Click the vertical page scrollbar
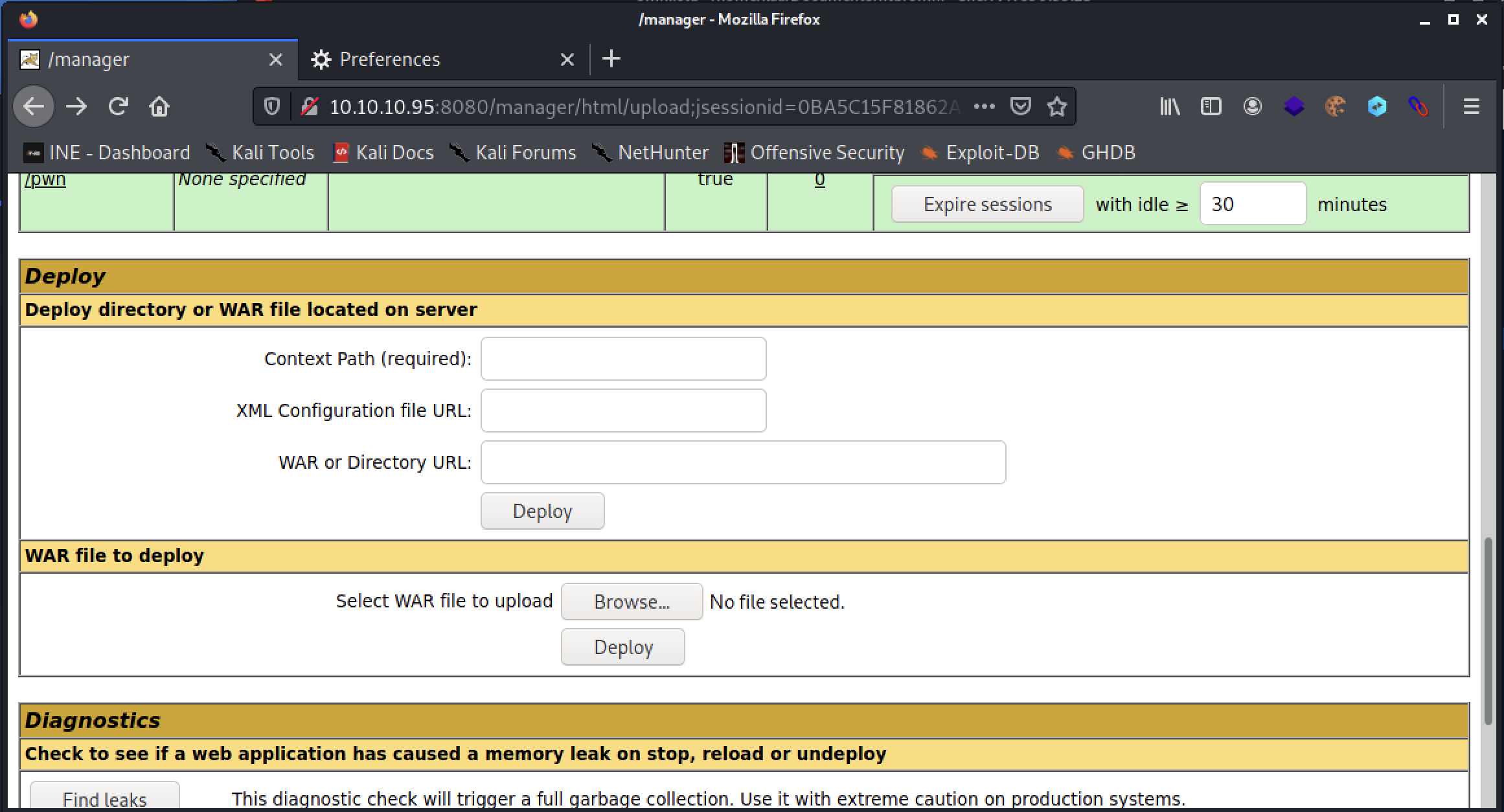This screenshot has height=812, width=1504. 1488,631
